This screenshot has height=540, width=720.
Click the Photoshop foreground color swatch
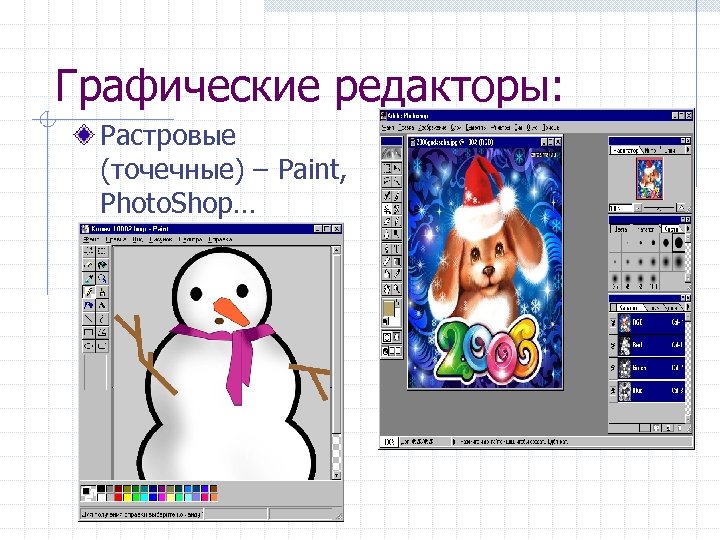(x=388, y=308)
